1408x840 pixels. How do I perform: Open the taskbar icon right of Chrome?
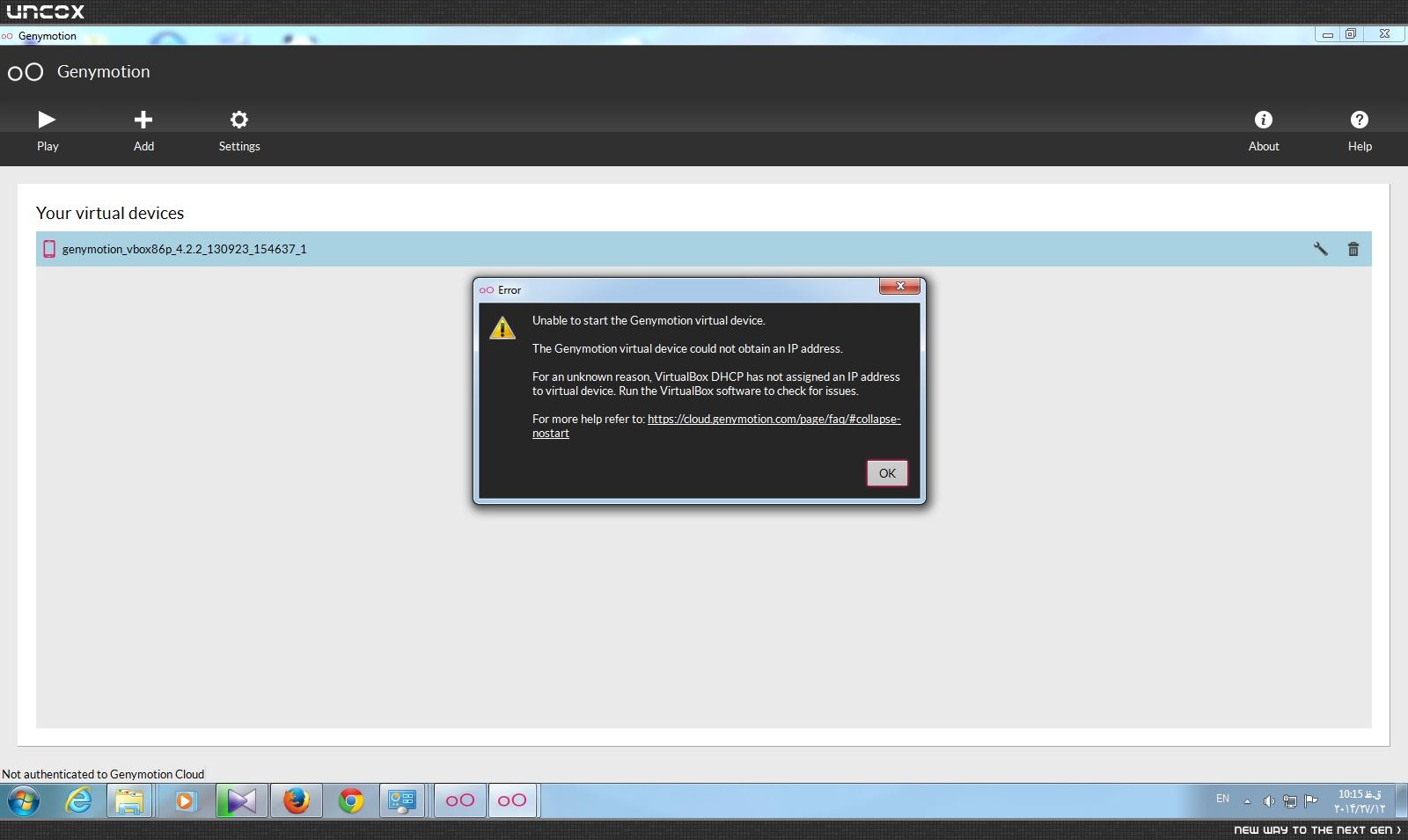point(402,800)
